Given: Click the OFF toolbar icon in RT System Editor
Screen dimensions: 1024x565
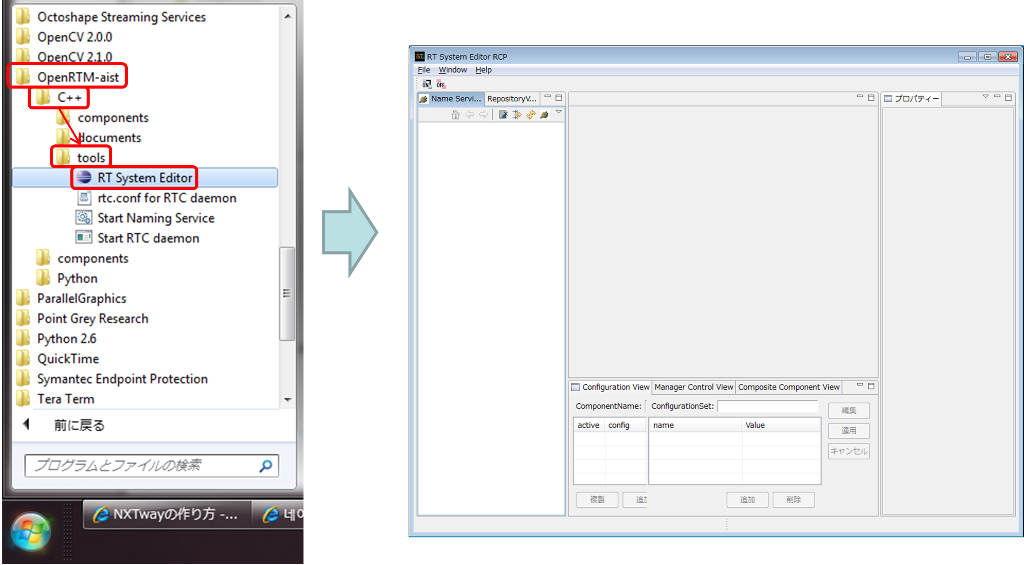Looking at the screenshot, I should pos(441,84).
